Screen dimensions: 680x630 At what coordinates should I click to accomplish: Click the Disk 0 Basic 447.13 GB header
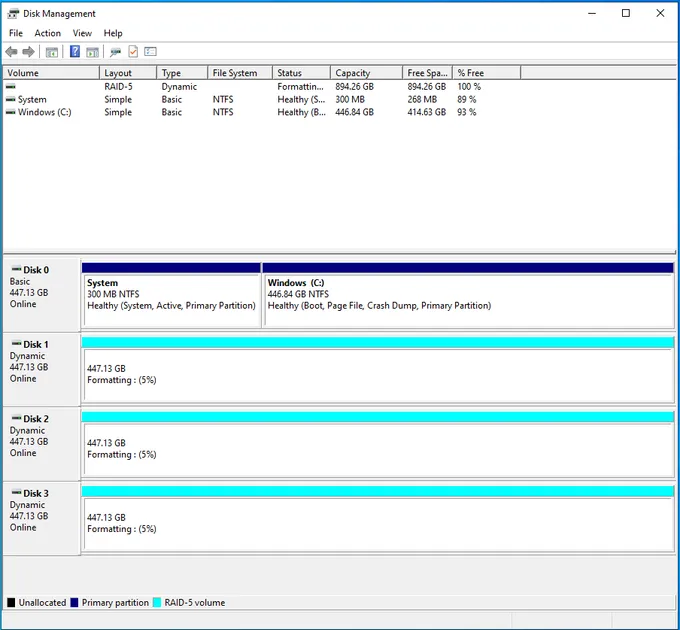click(42, 295)
